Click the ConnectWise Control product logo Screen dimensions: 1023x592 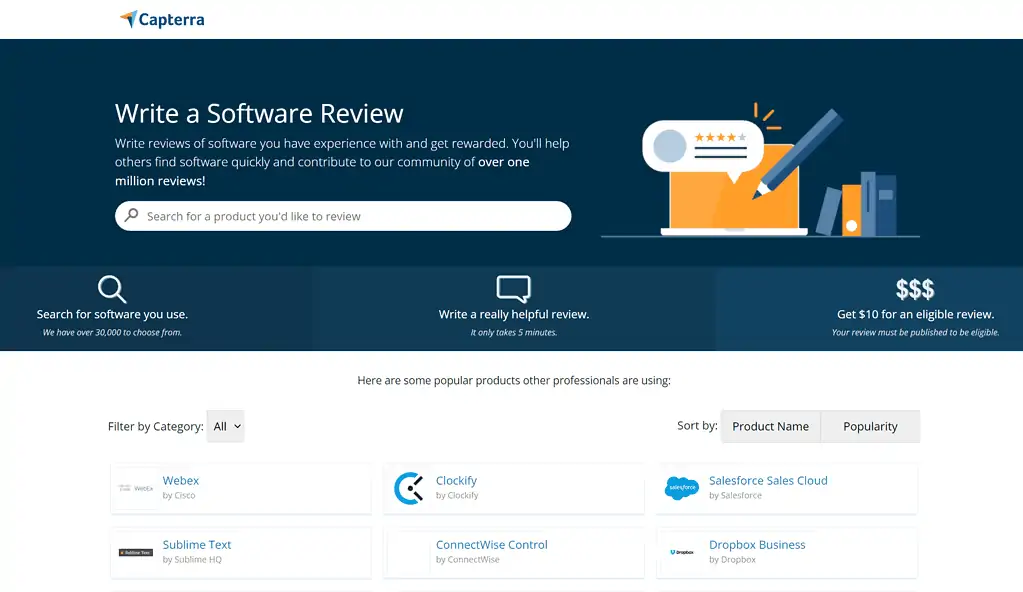409,551
